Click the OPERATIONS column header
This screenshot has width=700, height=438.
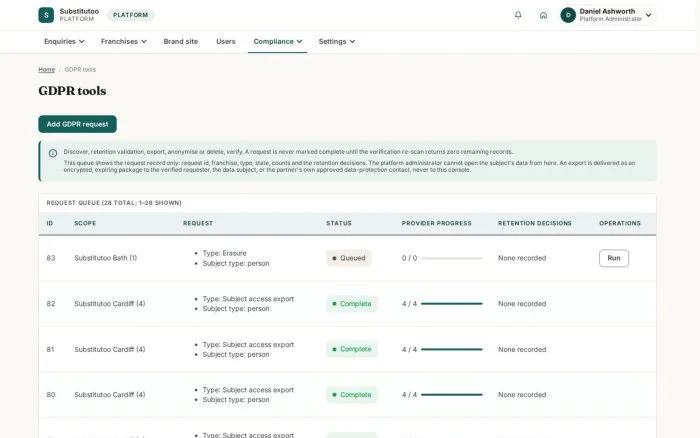coord(620,223)
